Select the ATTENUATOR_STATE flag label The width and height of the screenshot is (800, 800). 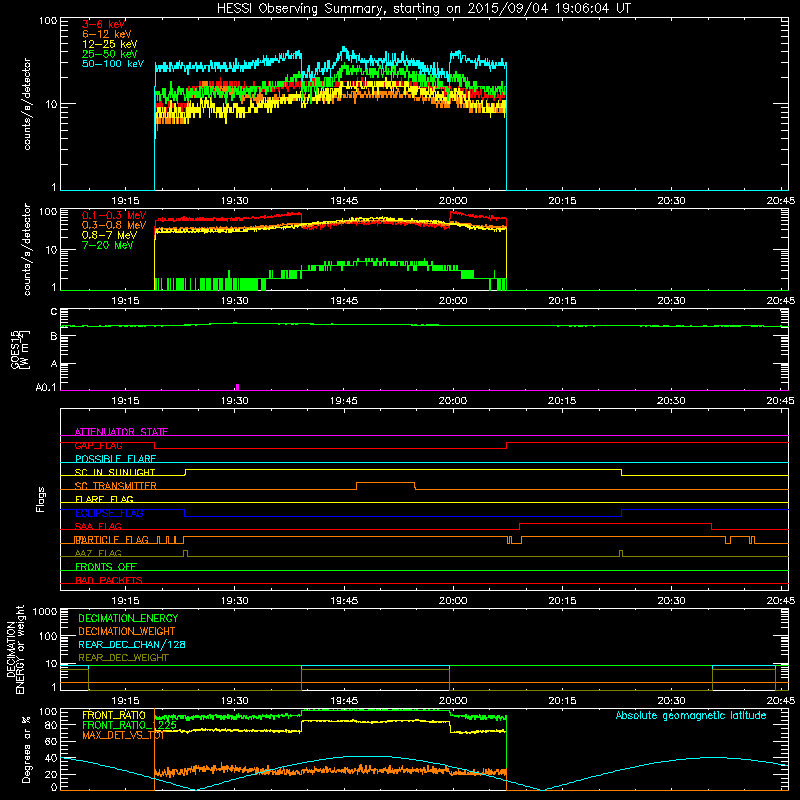121,432
